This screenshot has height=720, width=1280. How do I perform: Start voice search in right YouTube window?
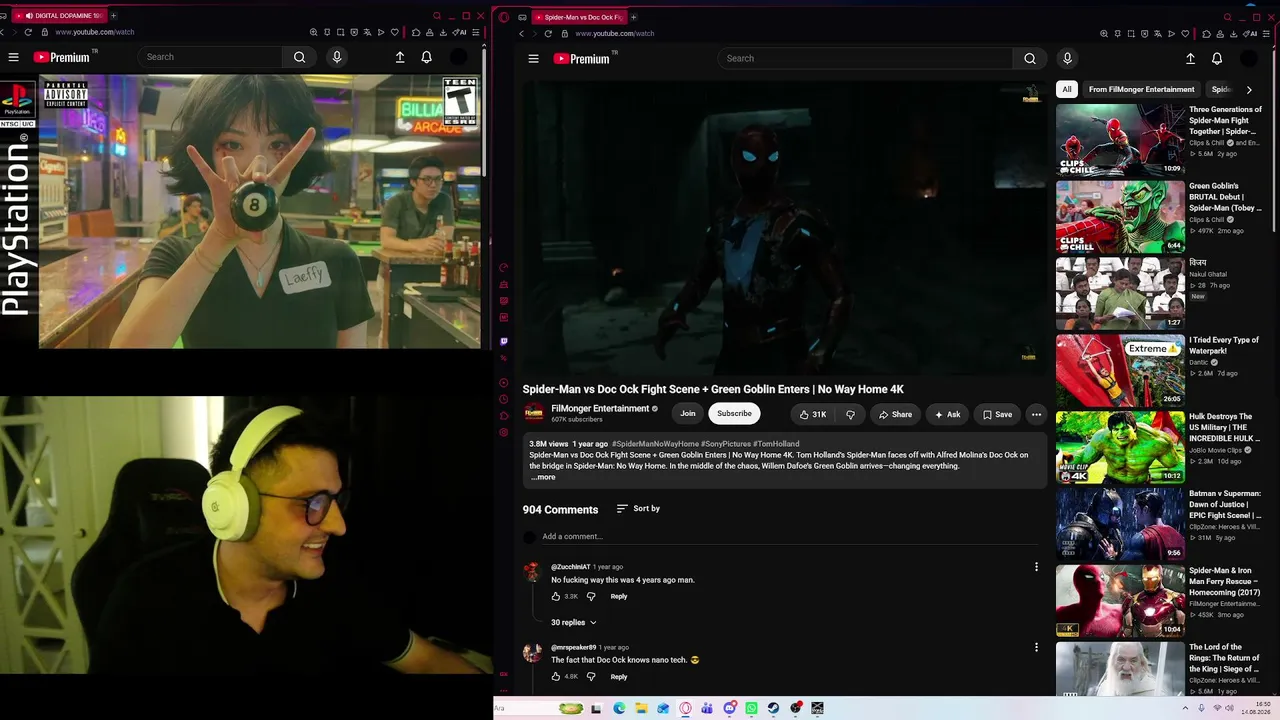point(1067,58)
